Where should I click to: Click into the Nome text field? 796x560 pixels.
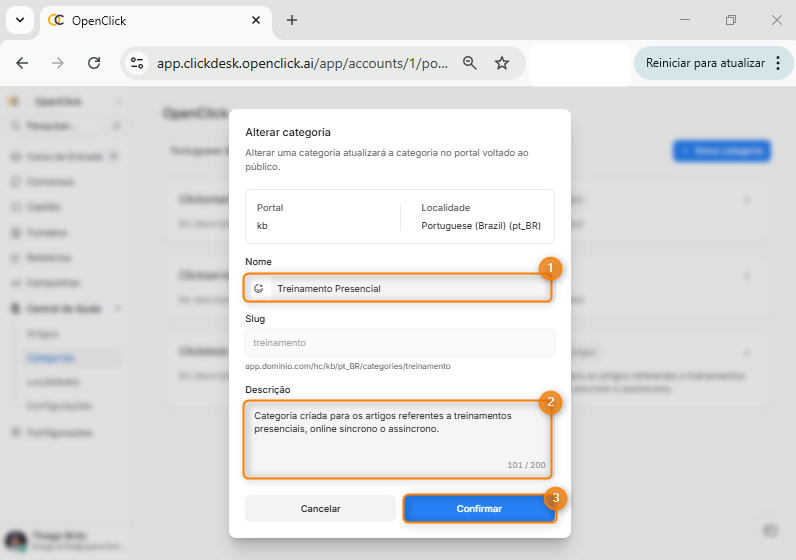pyautogui.click(x=408, y=289)
